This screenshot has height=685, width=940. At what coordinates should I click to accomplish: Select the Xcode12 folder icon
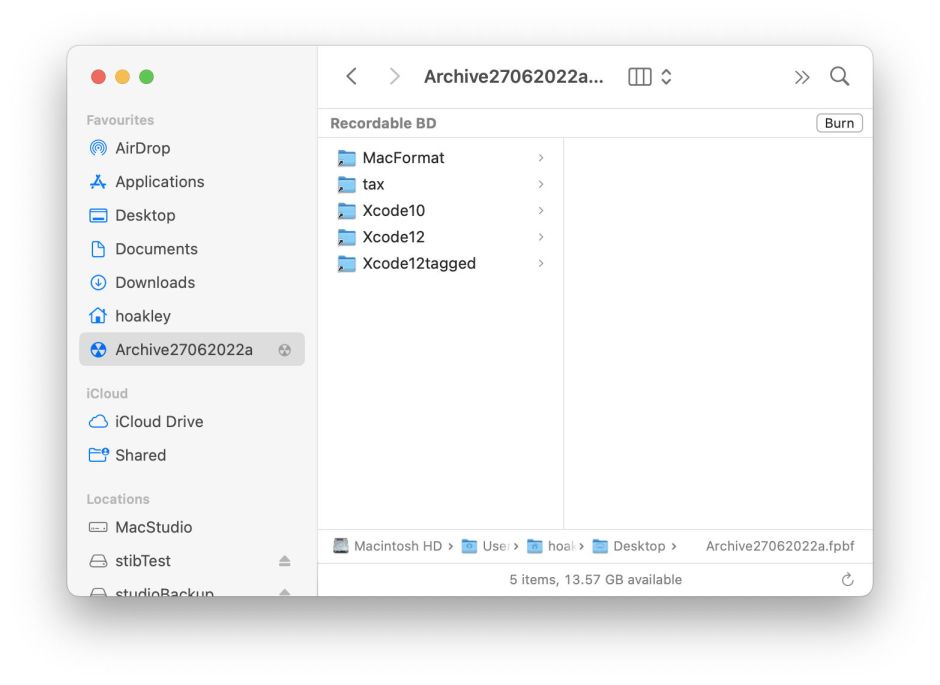347,237
